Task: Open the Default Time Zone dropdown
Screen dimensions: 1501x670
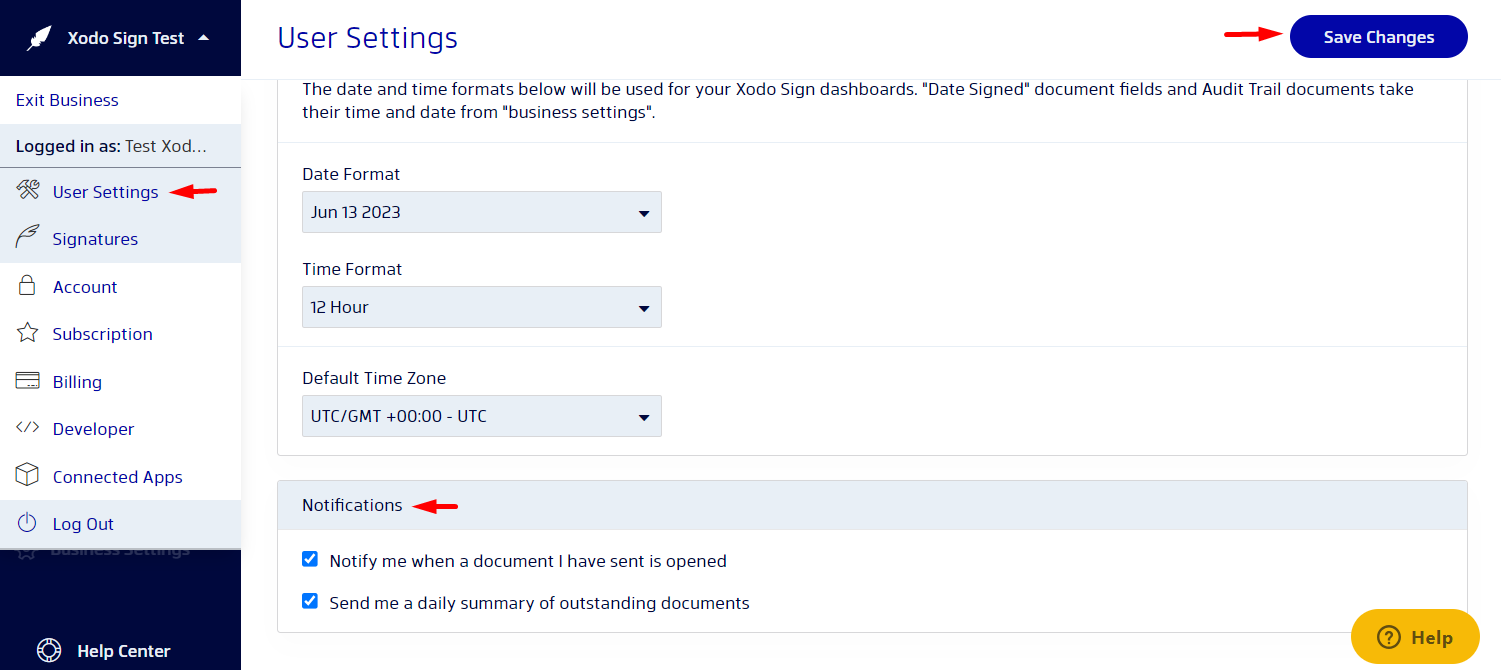Action: [x=482, y=416]
